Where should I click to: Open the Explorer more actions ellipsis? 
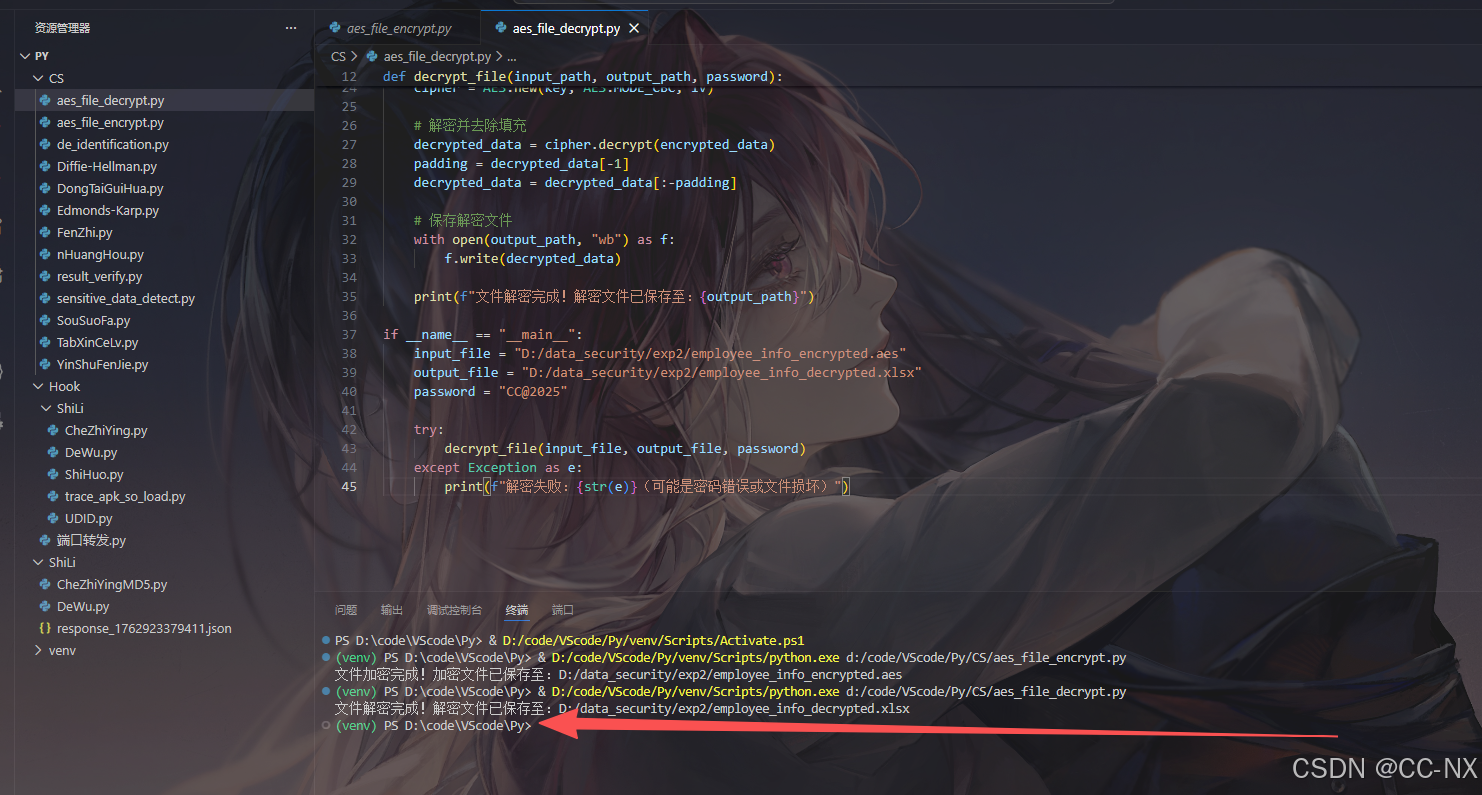[291, 28]
